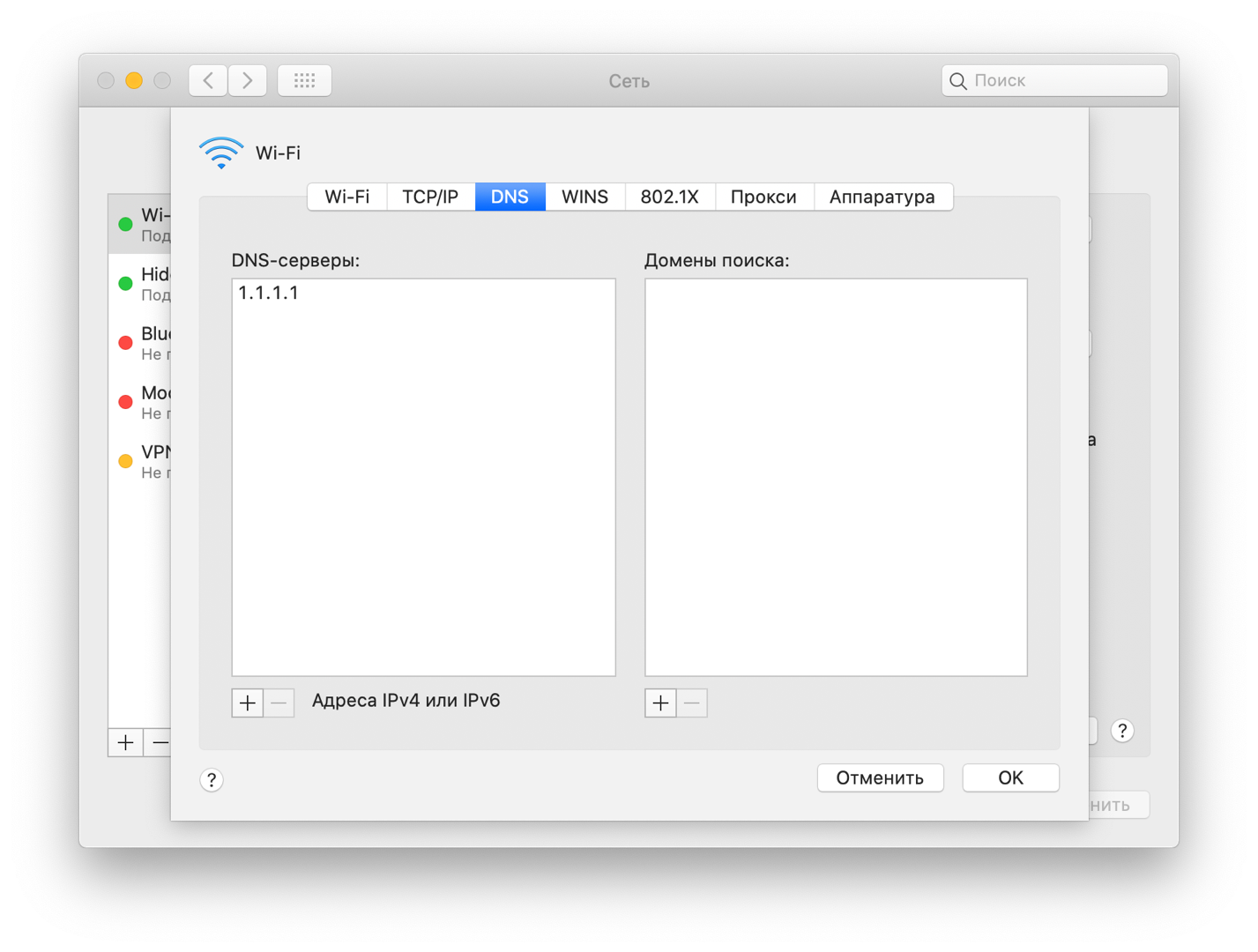Switch to the Прокси tab
This screenshot has height=952, width=1258.
coord(763,197)
